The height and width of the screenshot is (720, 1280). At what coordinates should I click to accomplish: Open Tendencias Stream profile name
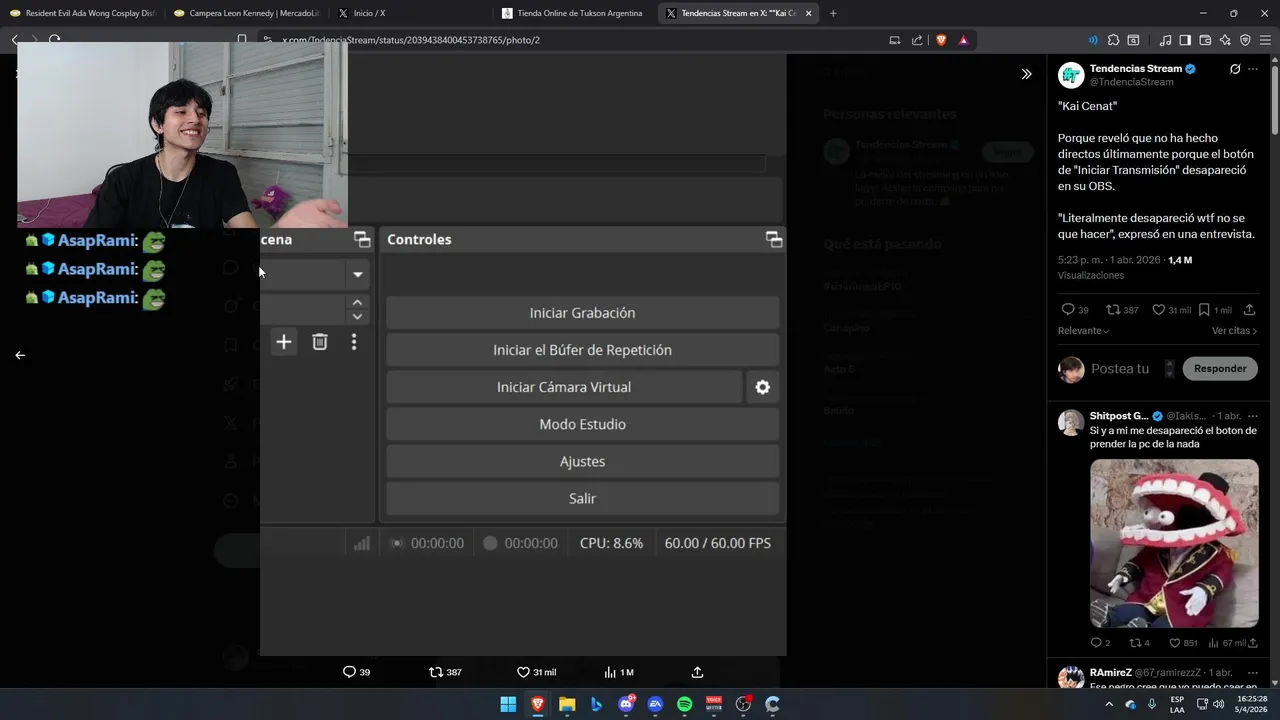(1136, 69)
